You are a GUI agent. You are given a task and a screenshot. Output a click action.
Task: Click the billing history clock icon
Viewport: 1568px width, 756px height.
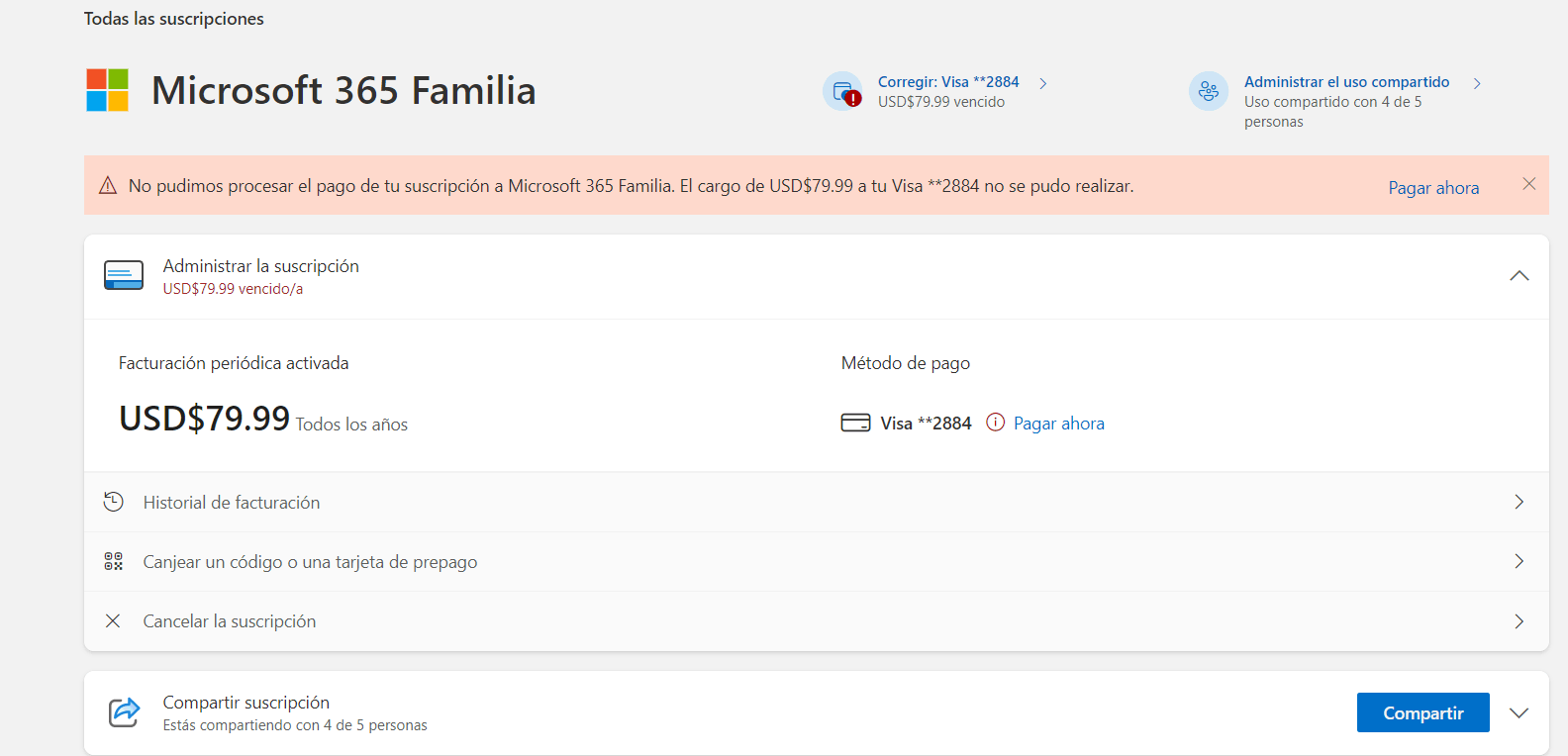point(114,502)
